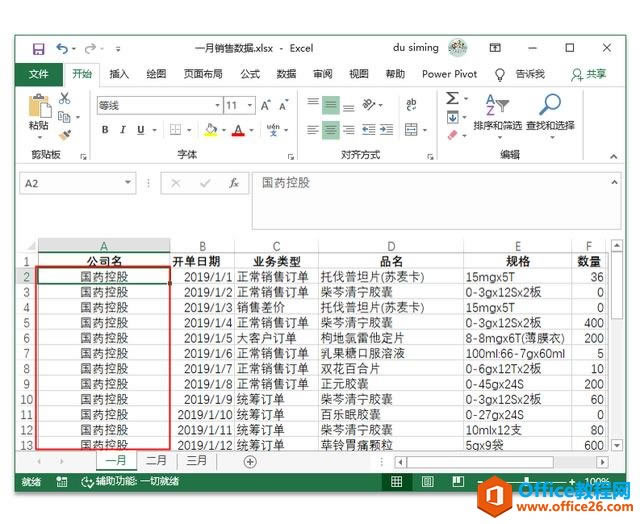
Task: Redo the last undone action
Action: tap(90, 49)
